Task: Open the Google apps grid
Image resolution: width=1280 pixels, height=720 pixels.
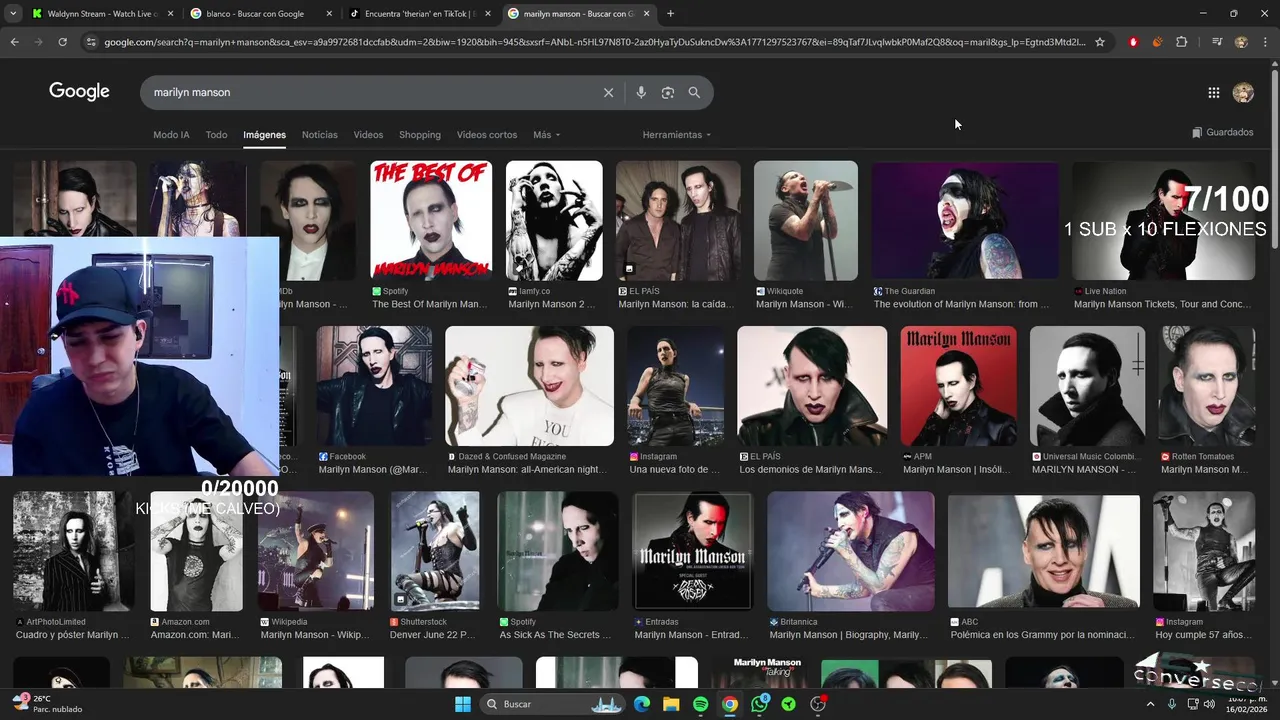Action: [x=1213, y=92]
